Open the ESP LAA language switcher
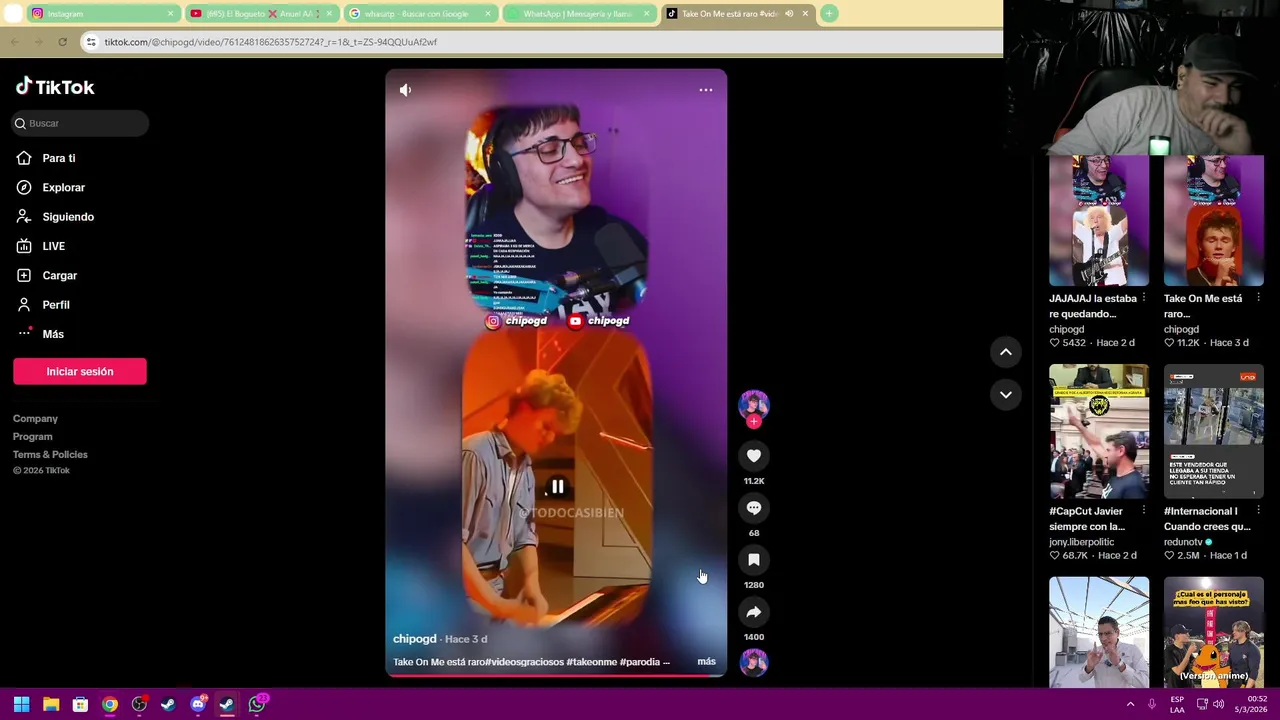 1177,704
